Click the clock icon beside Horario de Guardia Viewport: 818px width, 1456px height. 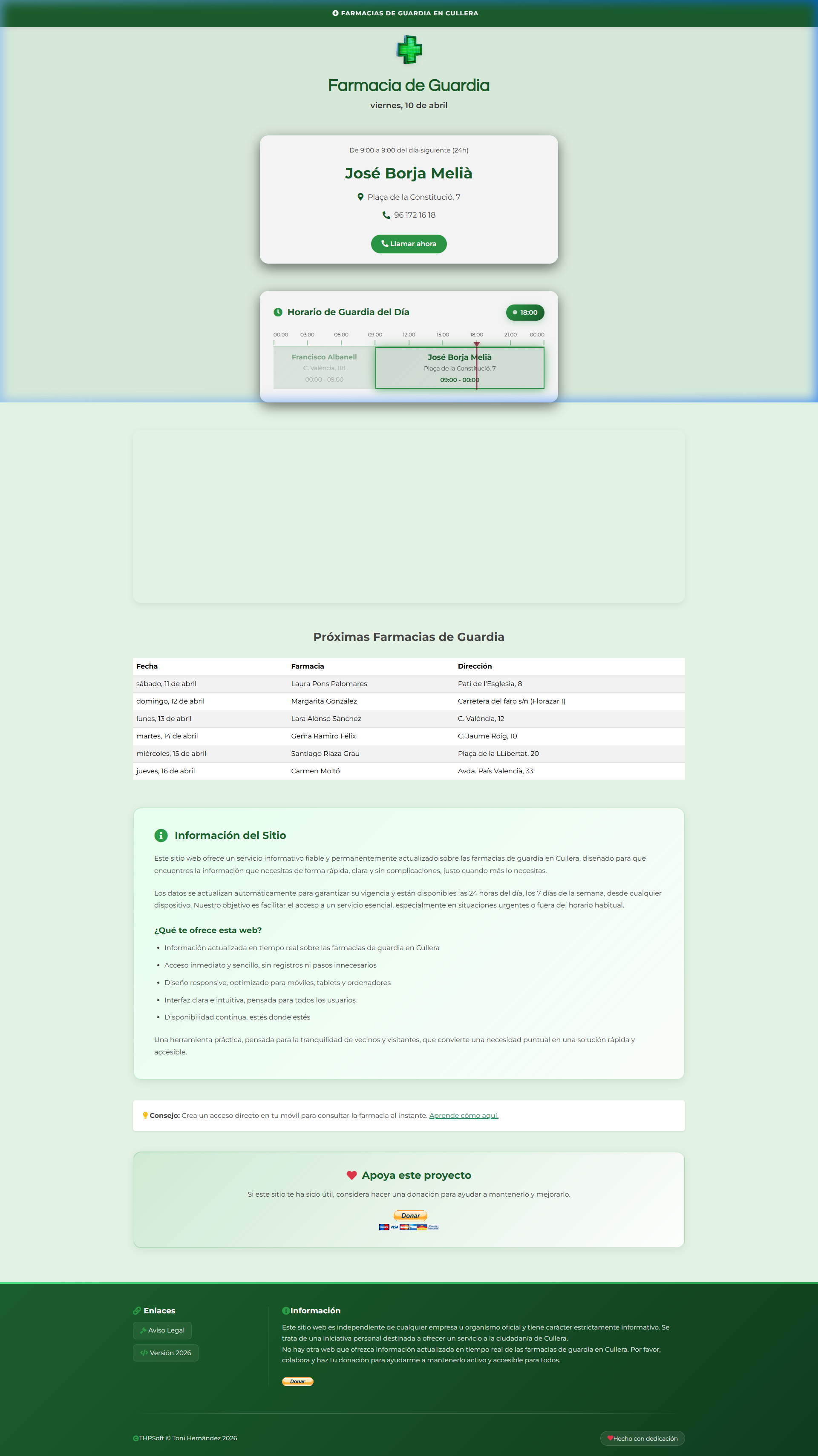point(277,312)
